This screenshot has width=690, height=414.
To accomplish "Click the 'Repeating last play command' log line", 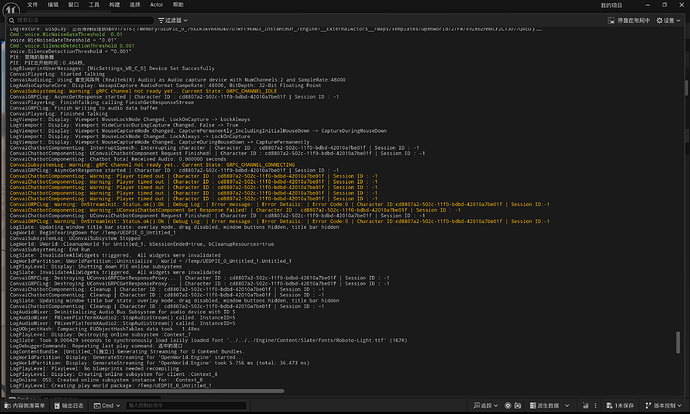I will tap(96, 346).
